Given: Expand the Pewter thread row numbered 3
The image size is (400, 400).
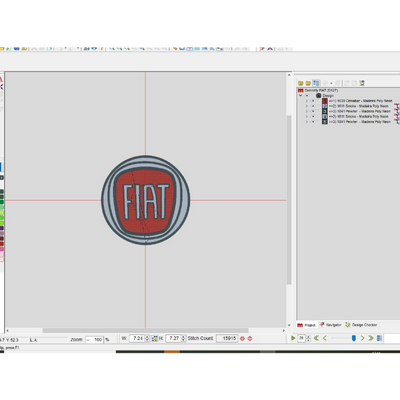Looking at the screenshot, I should point(307,111).
